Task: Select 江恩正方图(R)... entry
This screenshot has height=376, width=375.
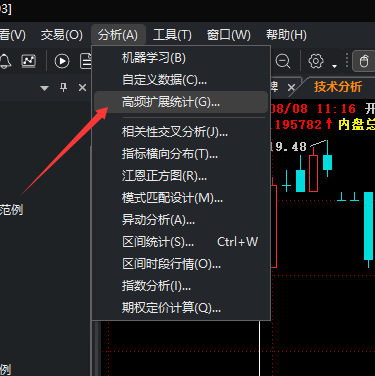Action: (x=181, y=176)
